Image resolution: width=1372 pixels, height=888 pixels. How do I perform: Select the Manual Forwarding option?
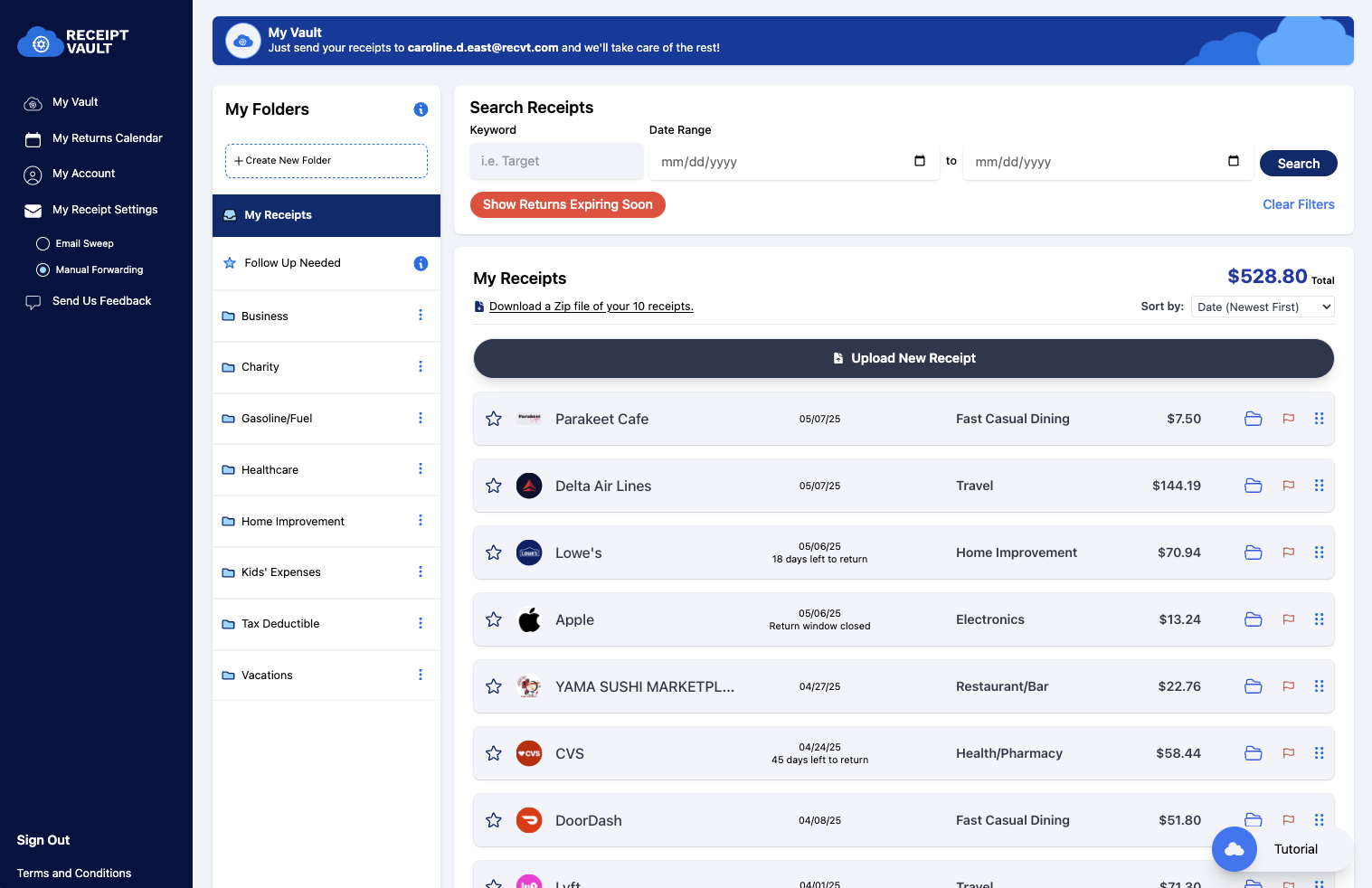pyautogui.click(x=43, y=269)
